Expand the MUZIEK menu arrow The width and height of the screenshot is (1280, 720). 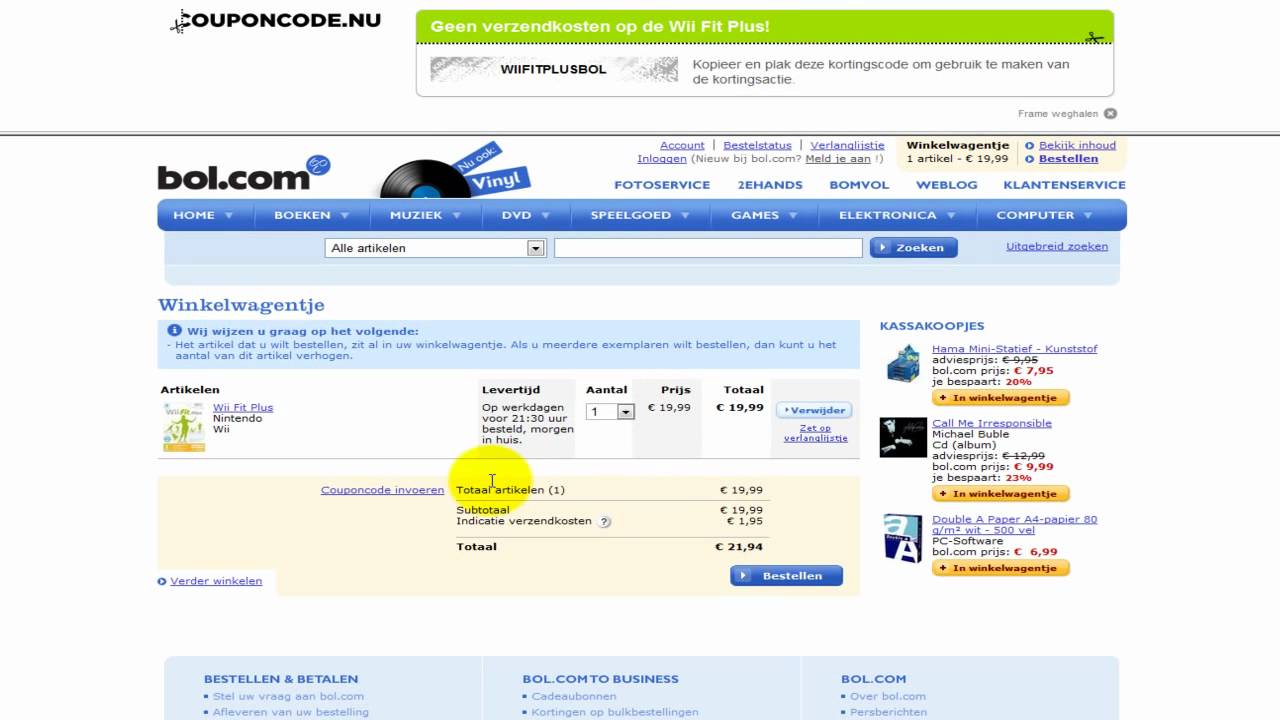pos(456,216)
